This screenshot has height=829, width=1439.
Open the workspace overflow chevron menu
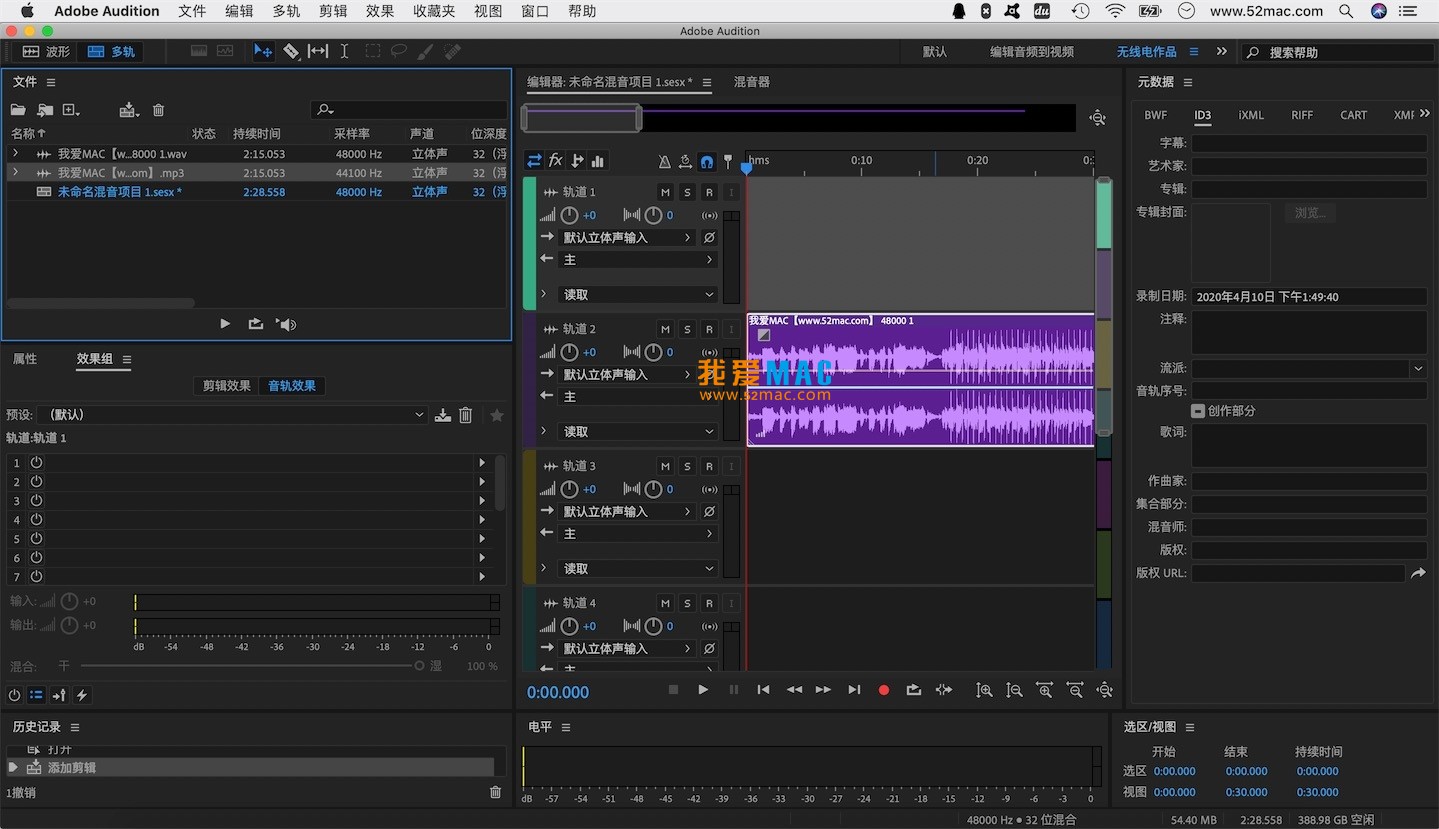click(x=1221, y=51)
